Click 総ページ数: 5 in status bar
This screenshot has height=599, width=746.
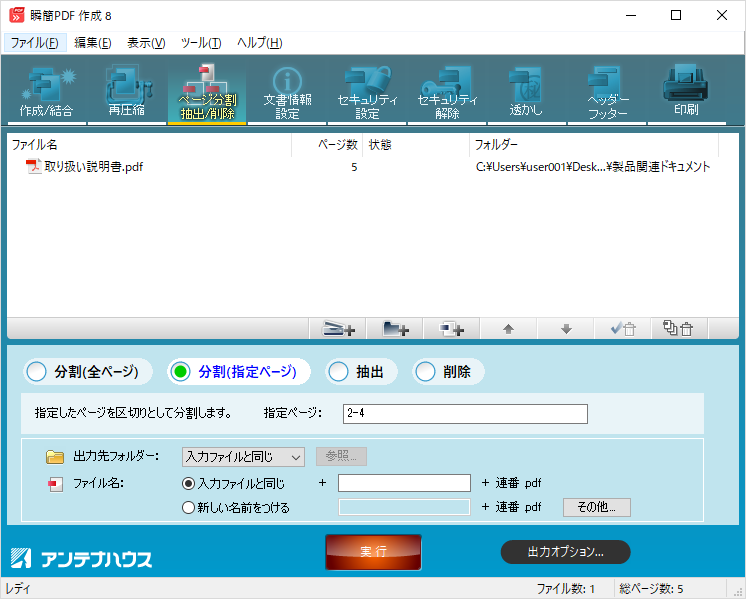tap(651, 589)
